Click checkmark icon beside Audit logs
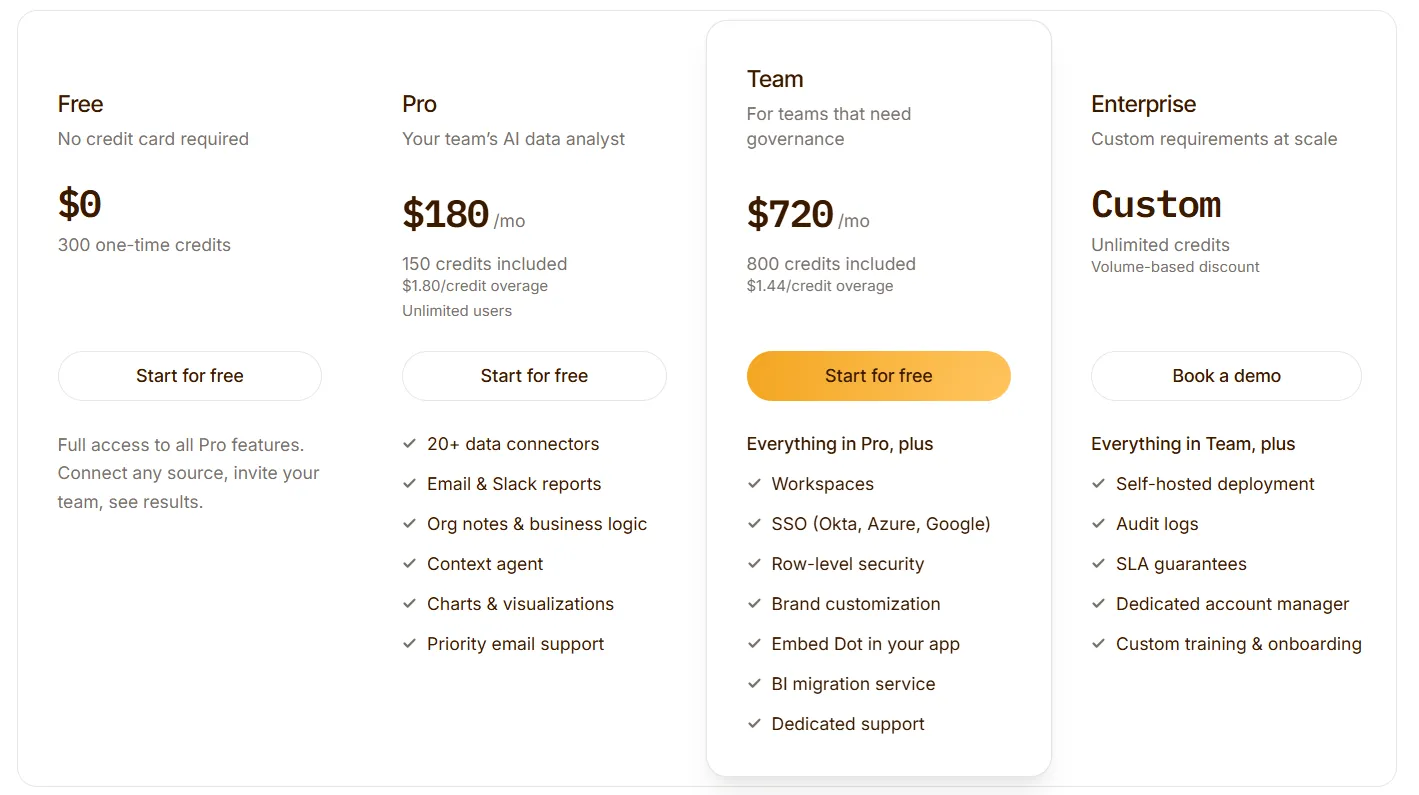Viewport: 1419px width, 795px height. 1098,523
